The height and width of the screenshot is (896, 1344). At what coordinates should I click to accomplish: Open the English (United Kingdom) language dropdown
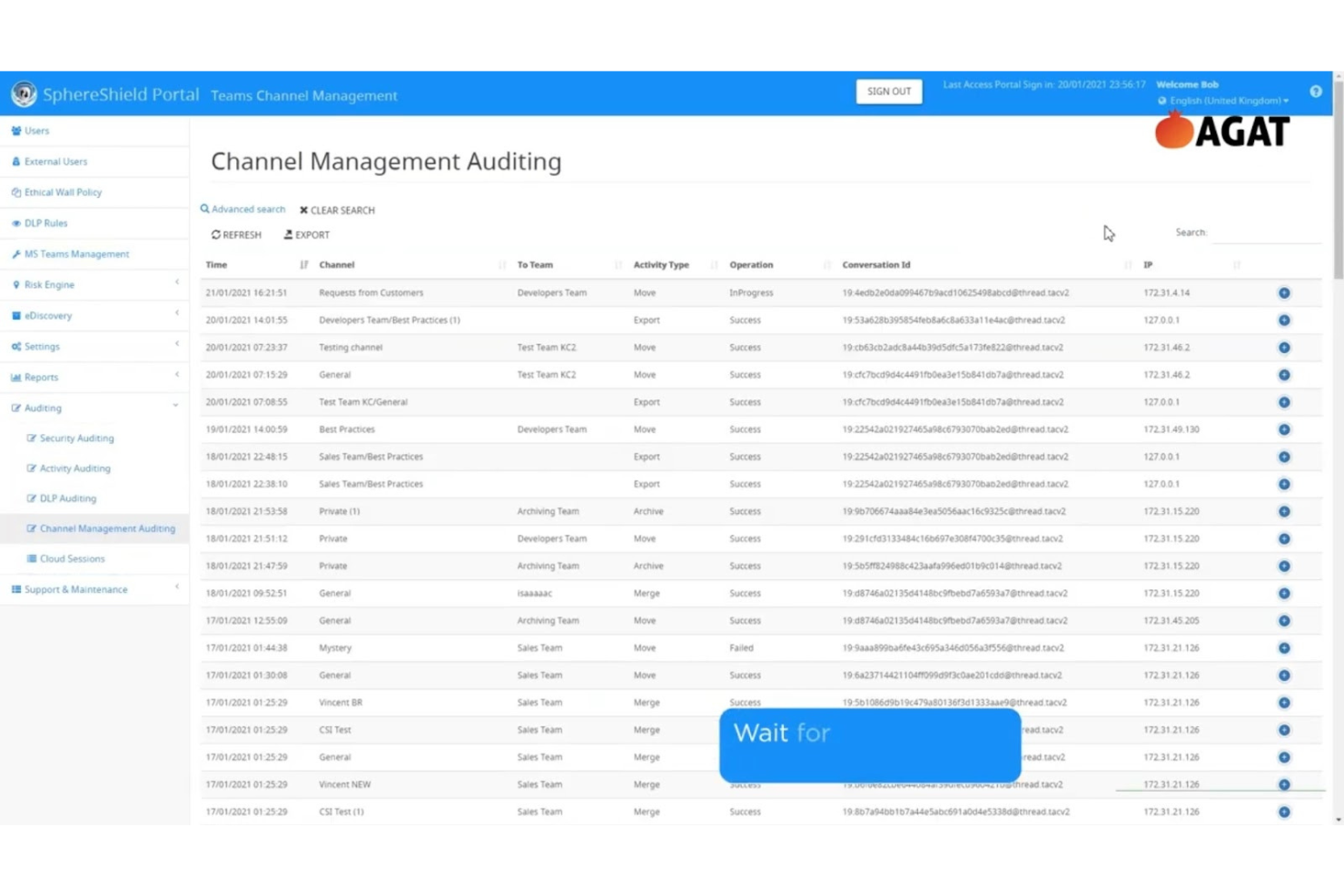[x=1222, y=101]
